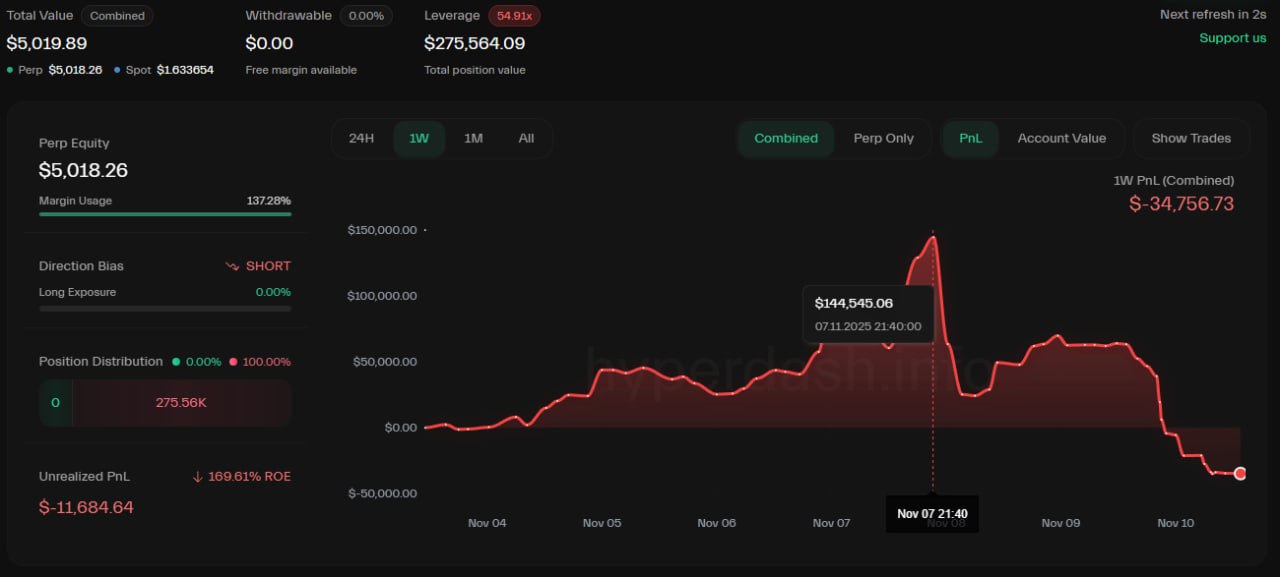Viewport: 1280px width, 577px height.
Task: Switch to the 1M time range
Action: pyautogui.click(x=473, y=139)
